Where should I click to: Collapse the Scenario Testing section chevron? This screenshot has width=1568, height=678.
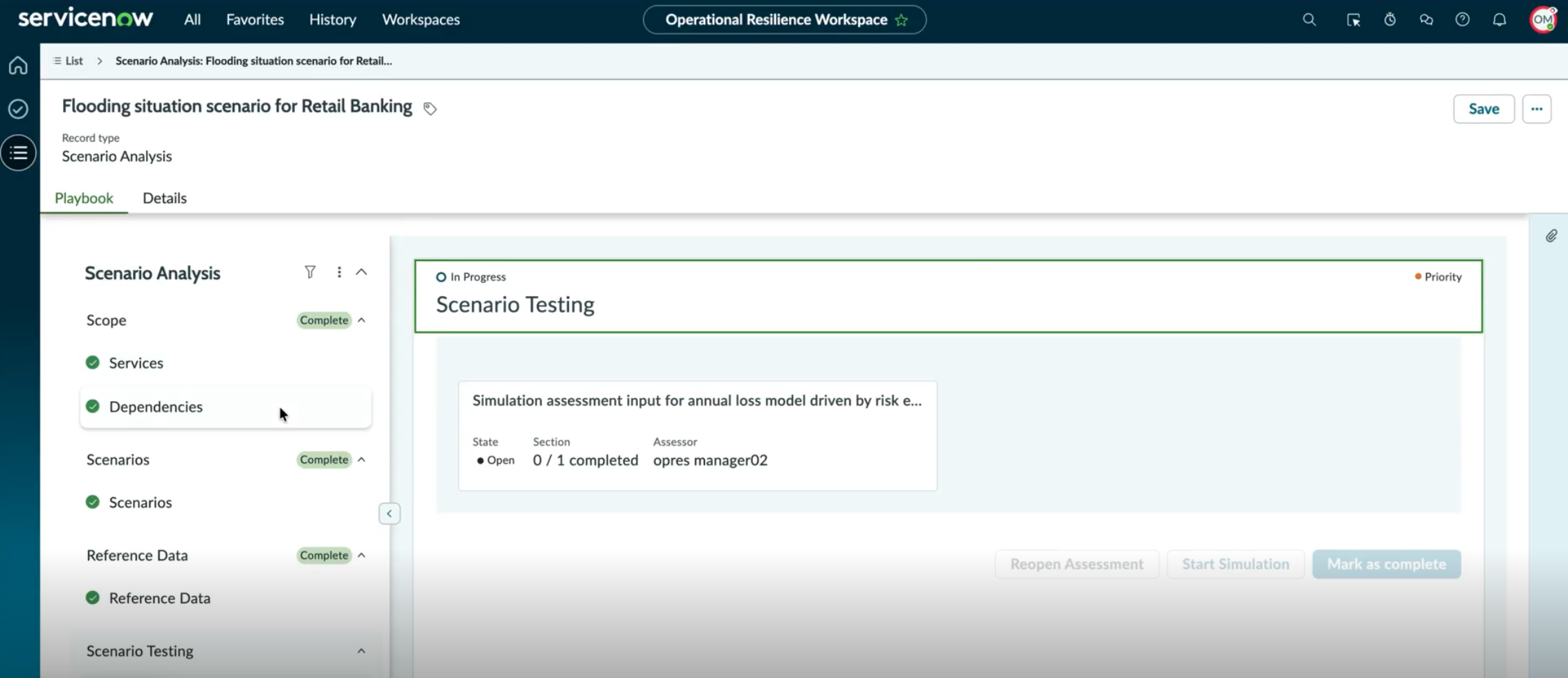(x=361, y=651)
